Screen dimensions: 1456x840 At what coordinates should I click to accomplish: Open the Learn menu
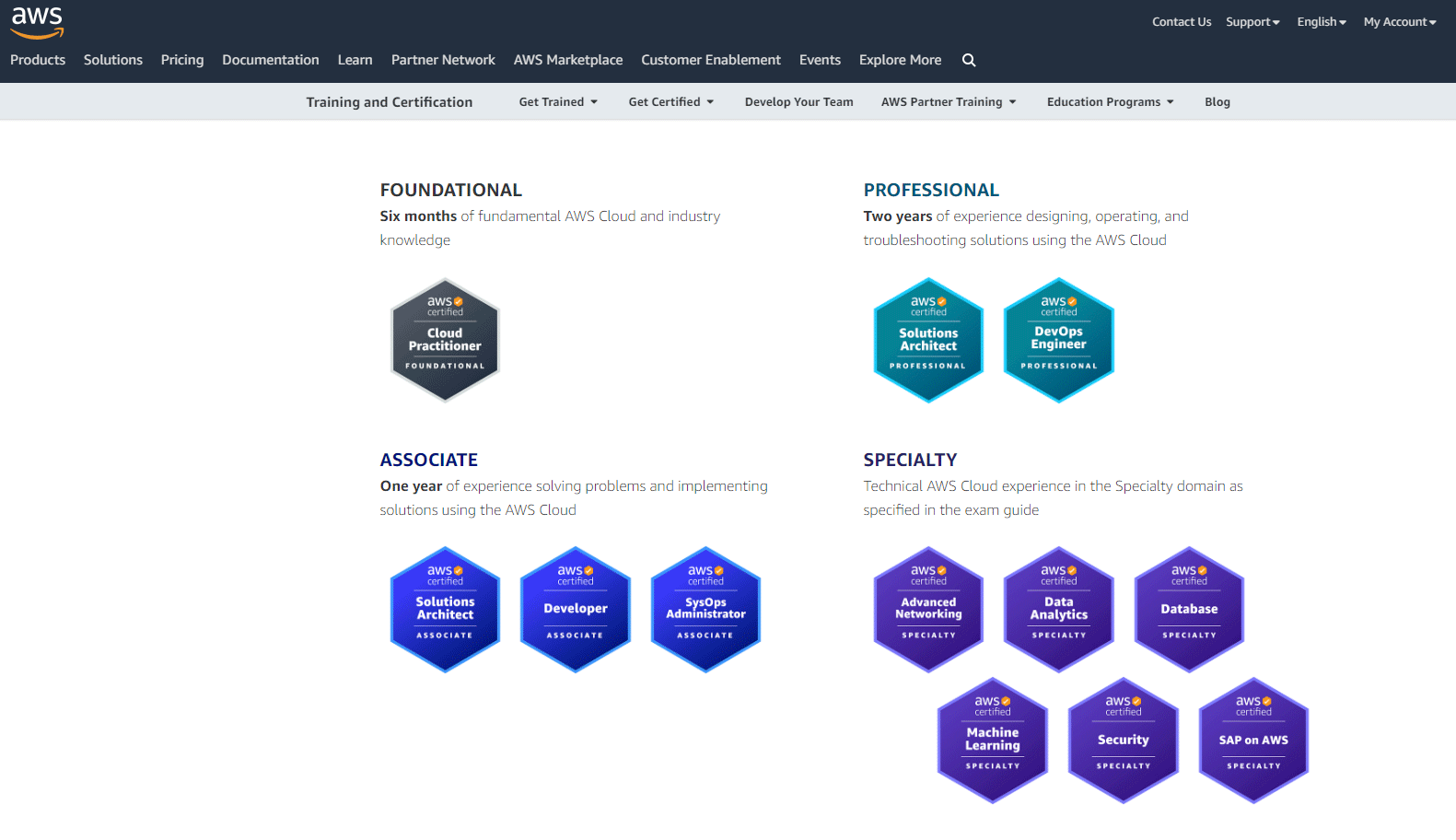355,60
